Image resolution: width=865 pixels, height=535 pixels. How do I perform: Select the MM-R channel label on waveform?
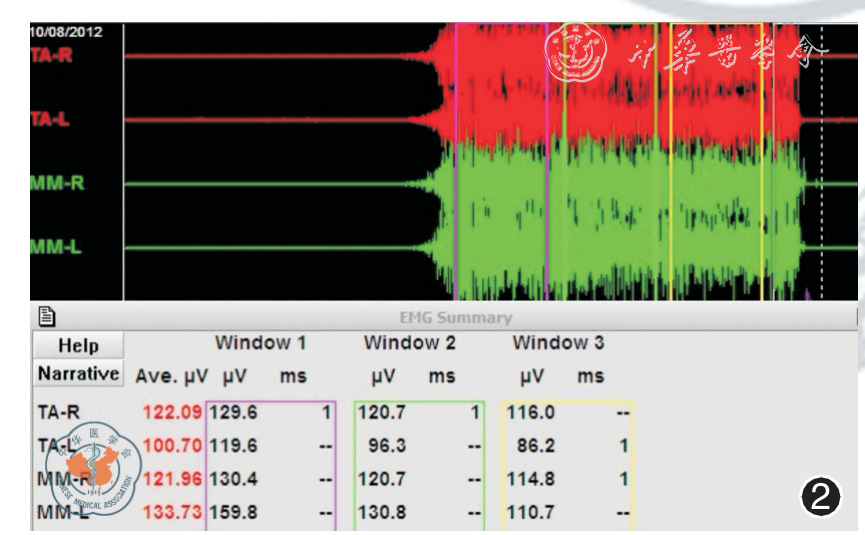pos(54,184)
